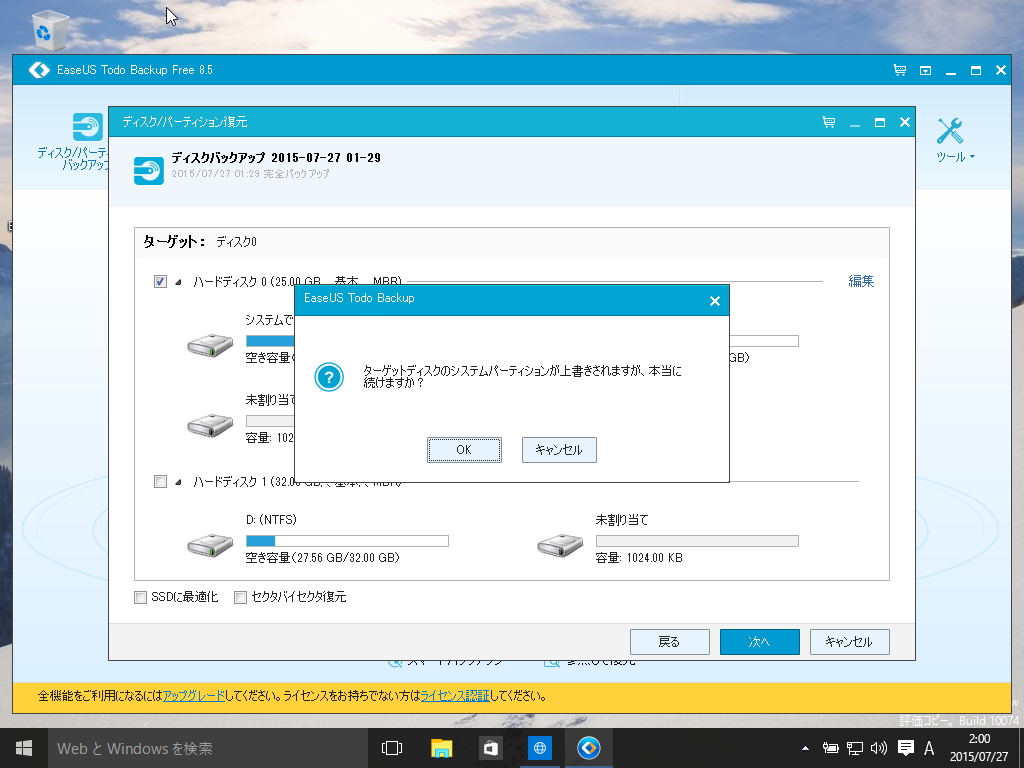Collapse the ハードディスク 1 tree arrow
Viewport: 1024px width, 768px height.
(178, 482)
